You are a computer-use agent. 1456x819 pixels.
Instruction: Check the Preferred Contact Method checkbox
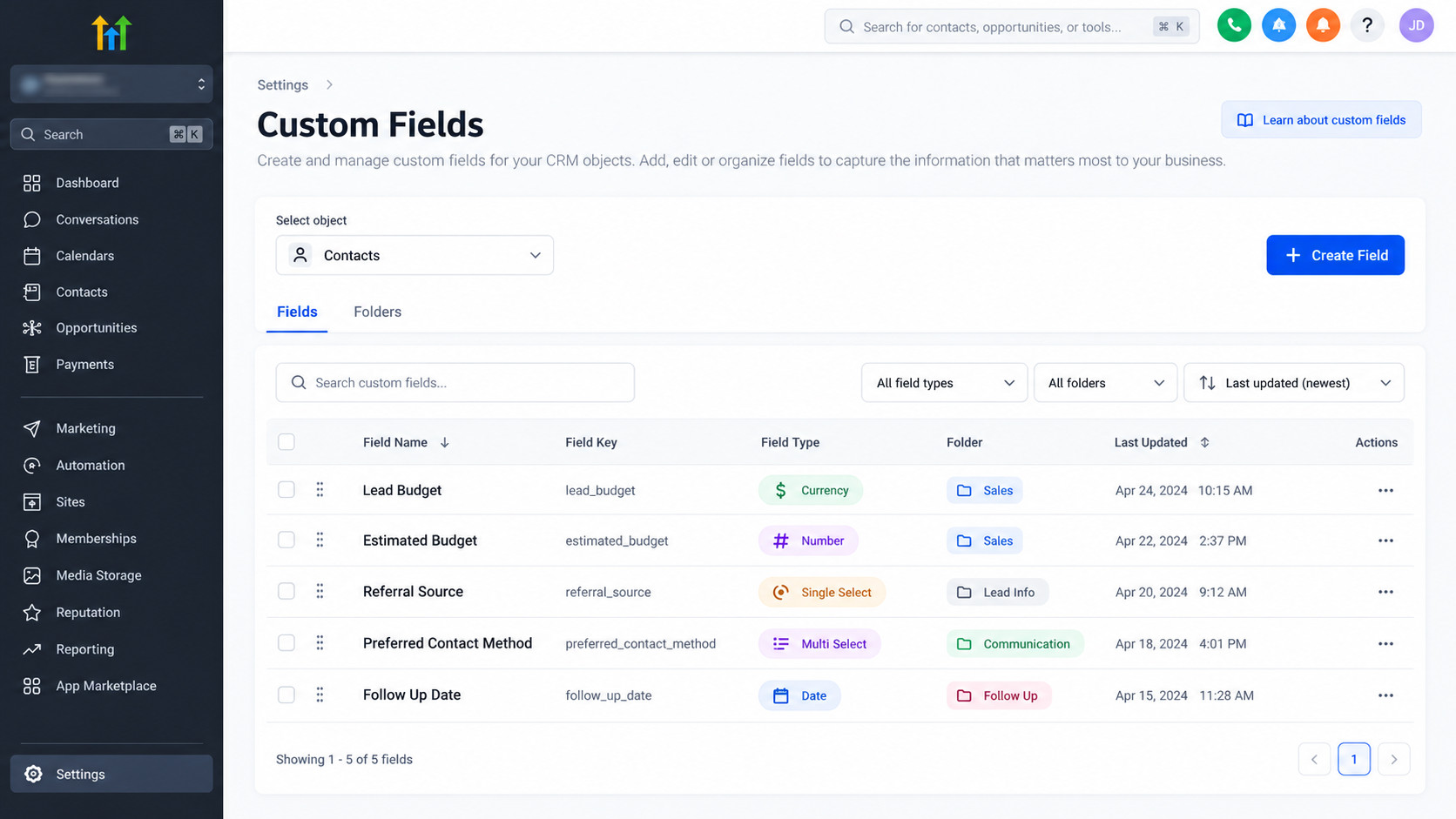pos(286,643)
